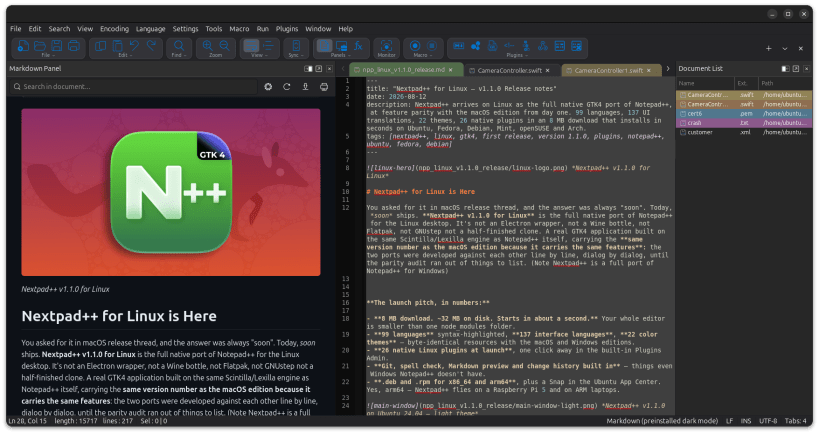Toggle word wrap in View group
Image resolution: width=819 pixels, height=434 pixels.
click(x=251, y=46)
